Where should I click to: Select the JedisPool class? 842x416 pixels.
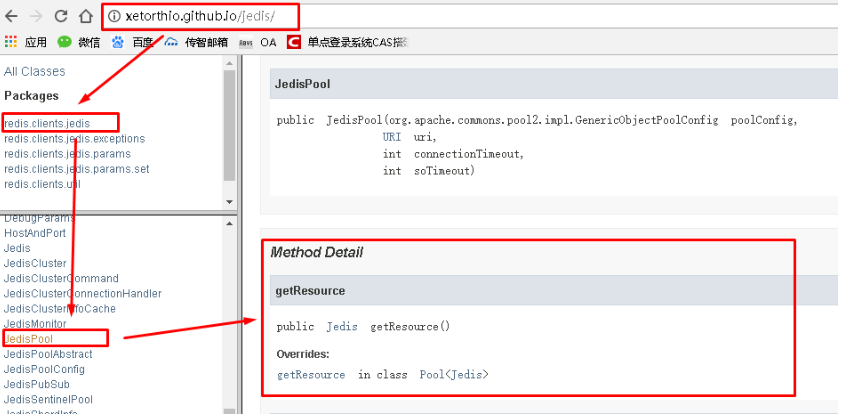[x=28, y=339]
